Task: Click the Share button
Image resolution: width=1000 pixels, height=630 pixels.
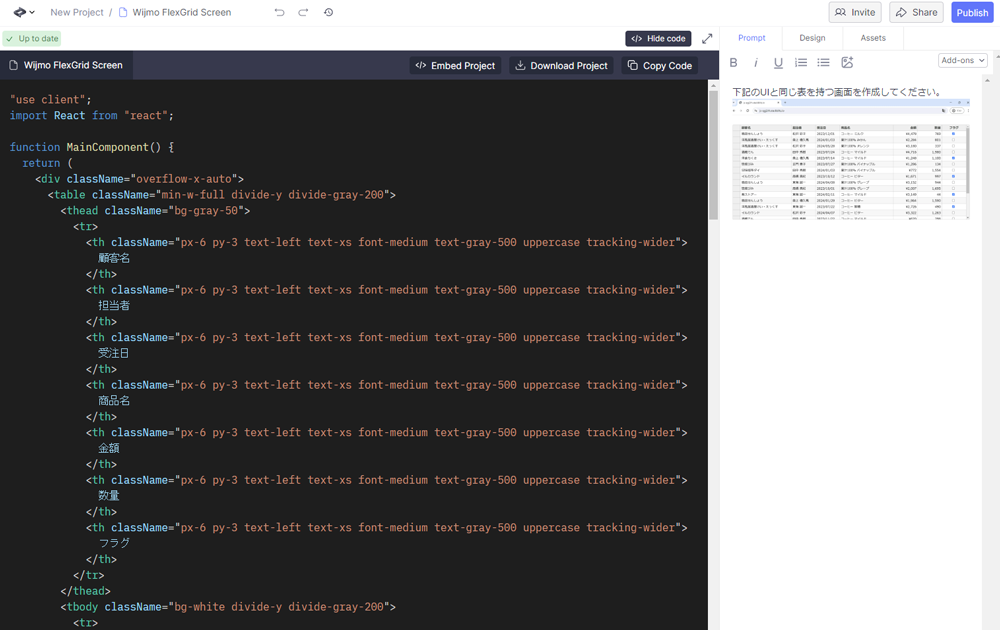Action: pyautogui.click(x=916, y=12)
